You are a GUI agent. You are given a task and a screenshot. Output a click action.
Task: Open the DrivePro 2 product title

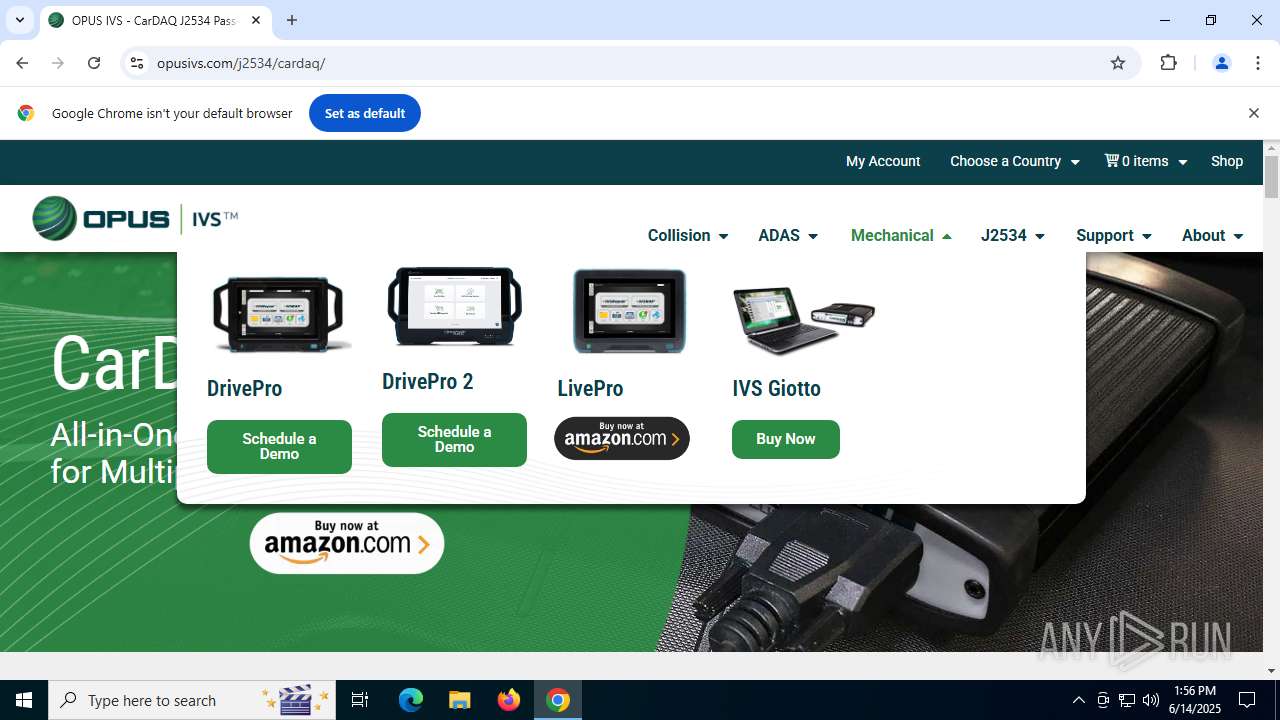pyautogui.click(x=427, y=382)
